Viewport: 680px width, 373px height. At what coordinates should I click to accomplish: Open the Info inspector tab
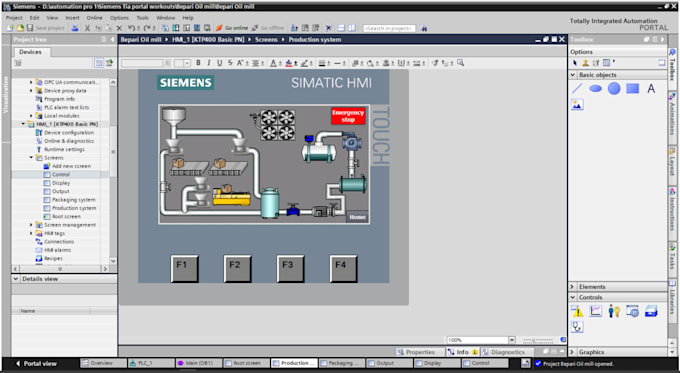462,352
